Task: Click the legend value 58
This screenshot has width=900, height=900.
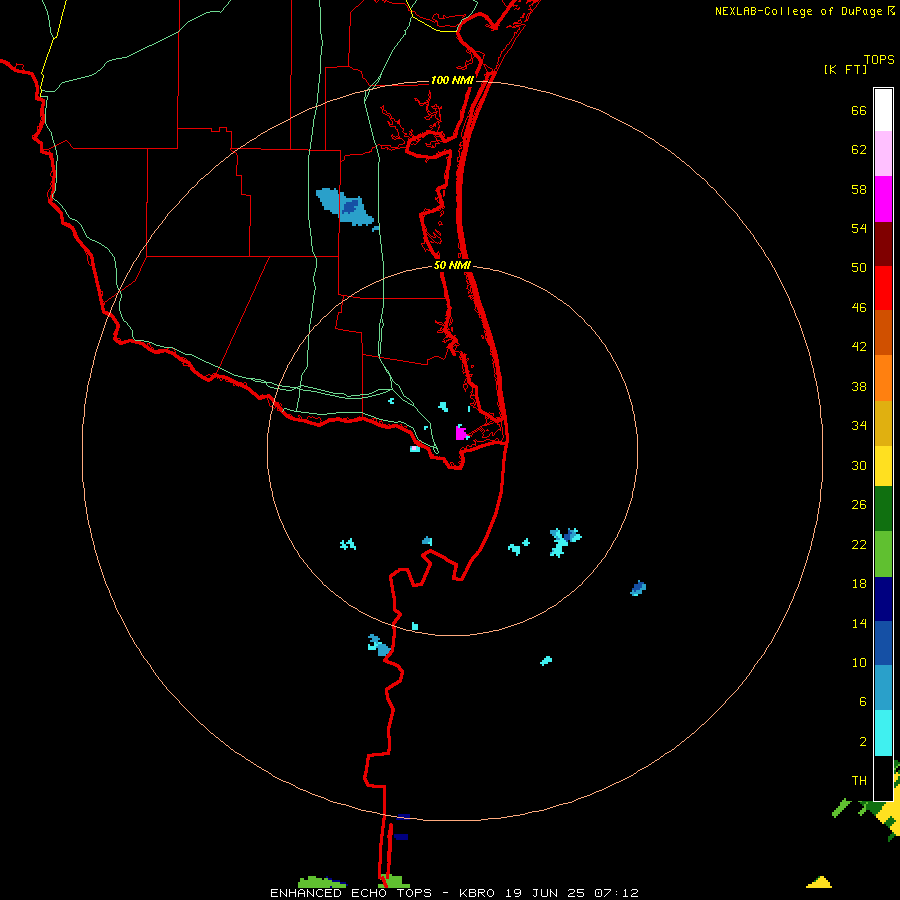Action: [859, 189]
